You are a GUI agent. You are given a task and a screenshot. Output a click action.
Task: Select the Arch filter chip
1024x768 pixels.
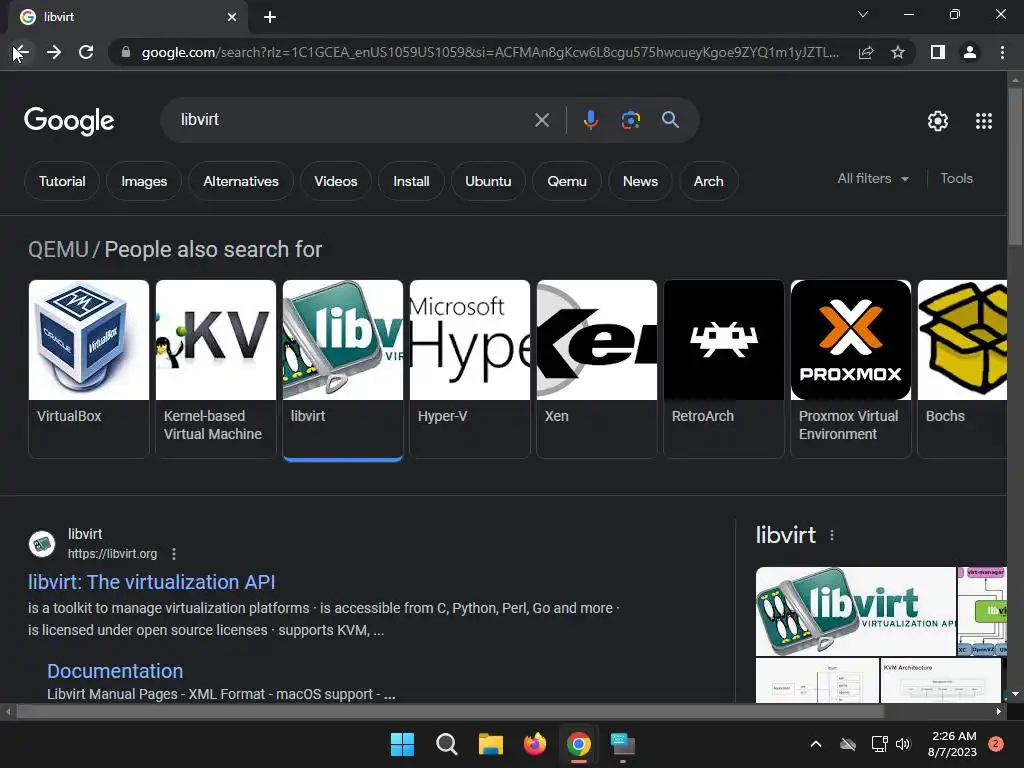(x=709, y=181)
